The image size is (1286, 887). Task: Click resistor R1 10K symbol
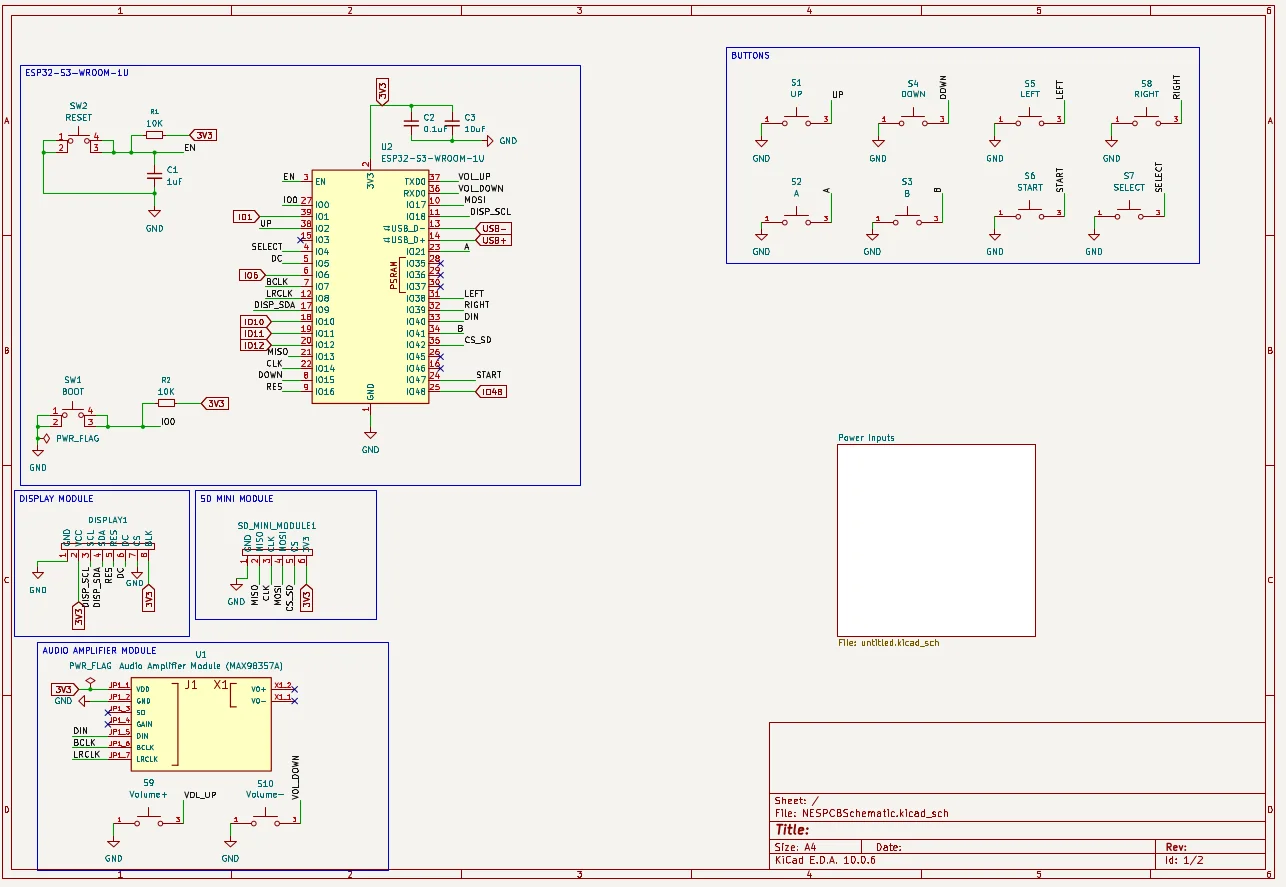coord(154,135)
